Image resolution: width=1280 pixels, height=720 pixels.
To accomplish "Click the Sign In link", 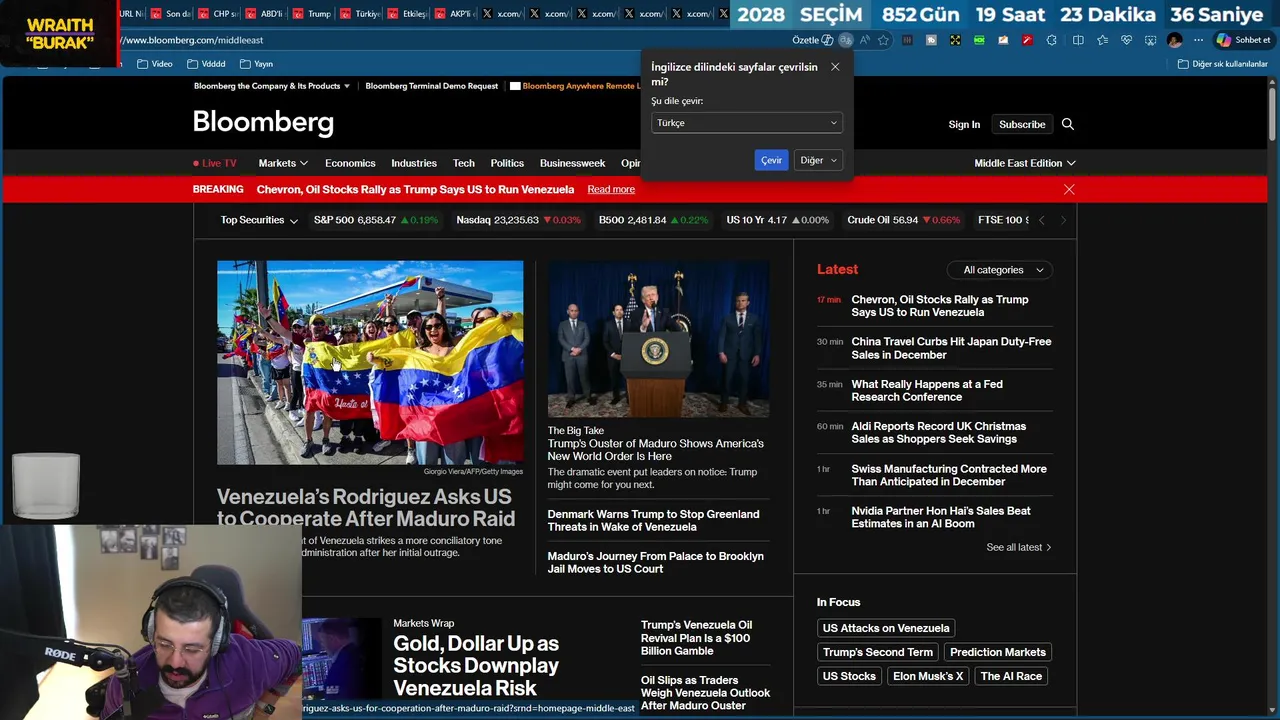I will (964, 124).
